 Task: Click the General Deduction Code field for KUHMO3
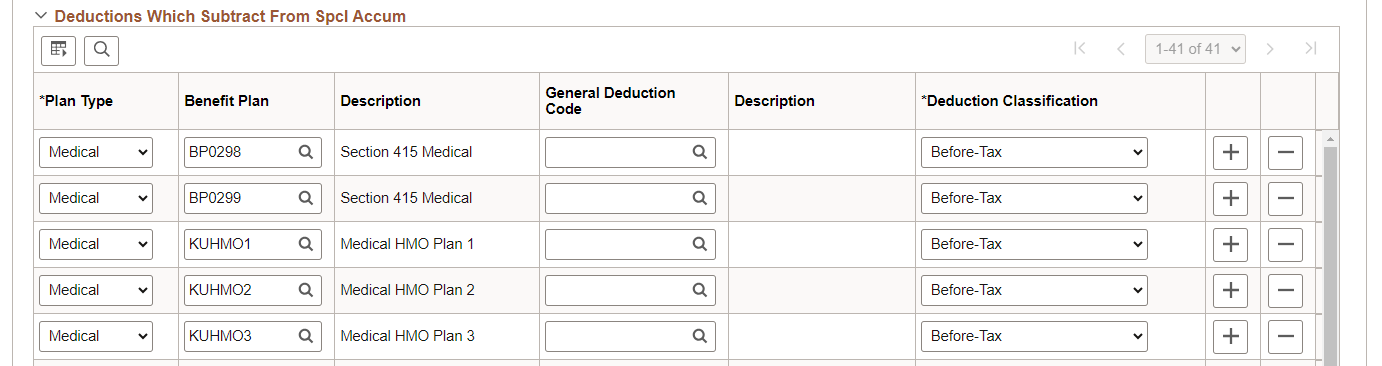coord(630,336)
